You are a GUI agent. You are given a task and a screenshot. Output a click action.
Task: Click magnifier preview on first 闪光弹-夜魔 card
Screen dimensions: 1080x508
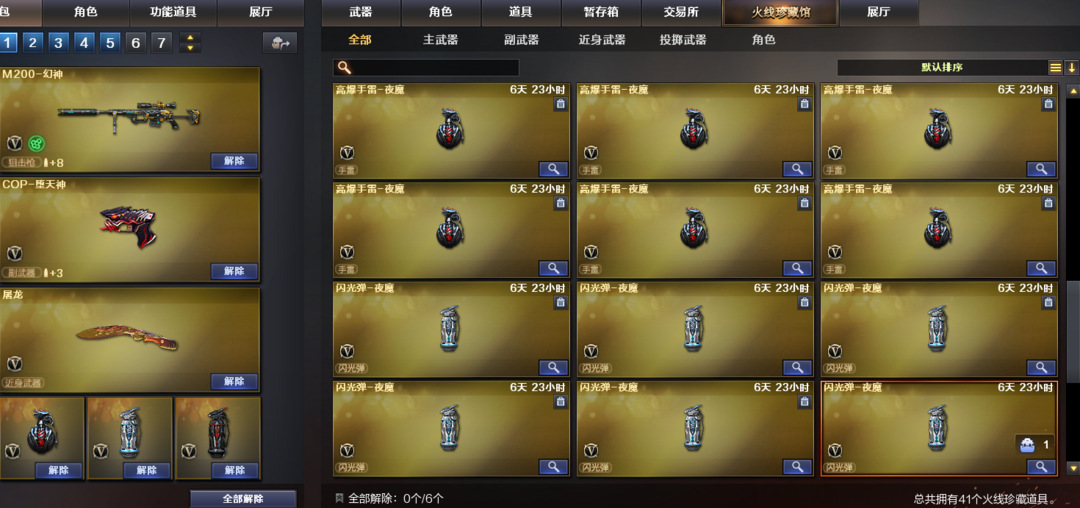[x=553, y=367]
